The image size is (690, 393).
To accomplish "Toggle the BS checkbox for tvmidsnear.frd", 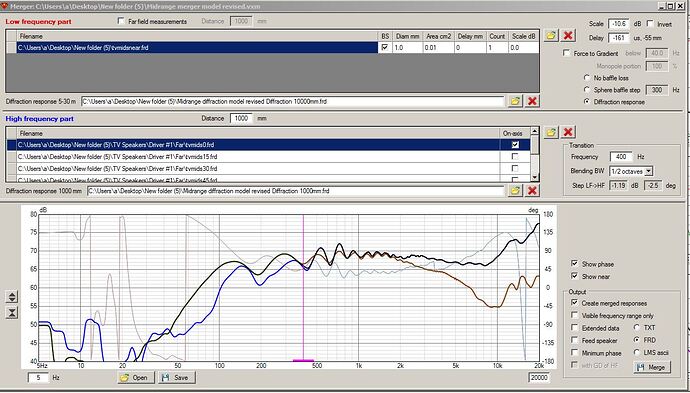I will click(x=385, y=48).
